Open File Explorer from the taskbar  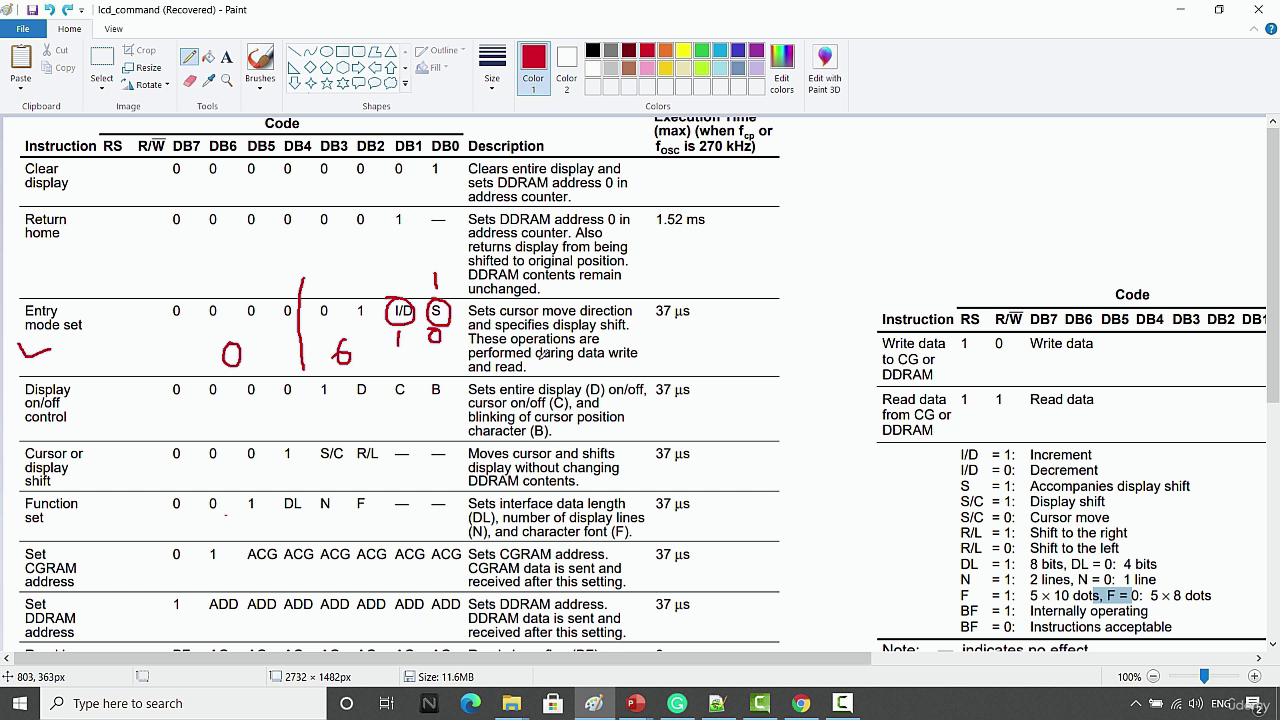coord(511,703)
